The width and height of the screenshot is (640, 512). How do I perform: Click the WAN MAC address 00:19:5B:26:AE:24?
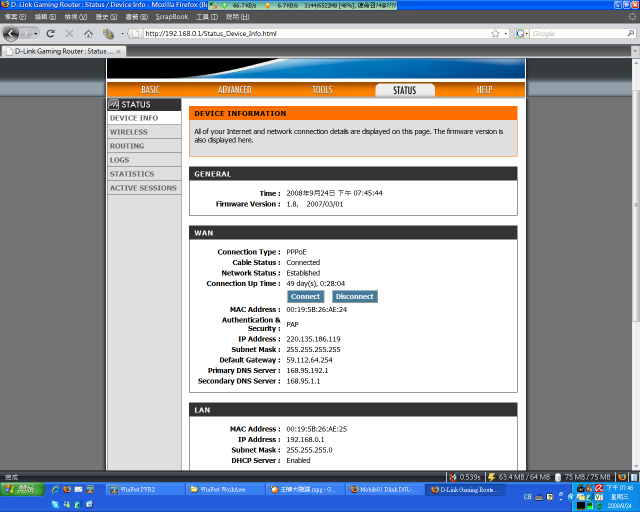[316, 309]
